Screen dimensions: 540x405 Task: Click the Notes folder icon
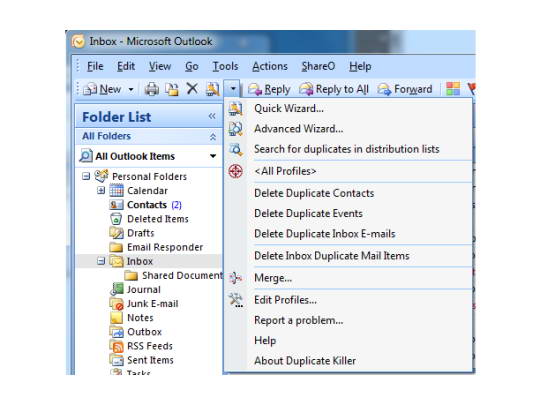tap(116, 318)
